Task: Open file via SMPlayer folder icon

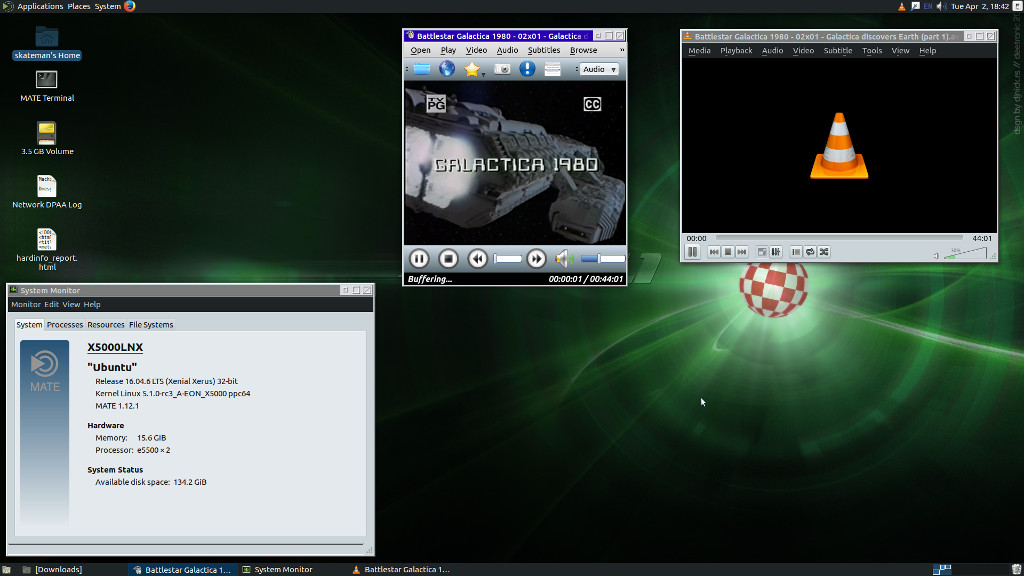Action: (422, 69)
